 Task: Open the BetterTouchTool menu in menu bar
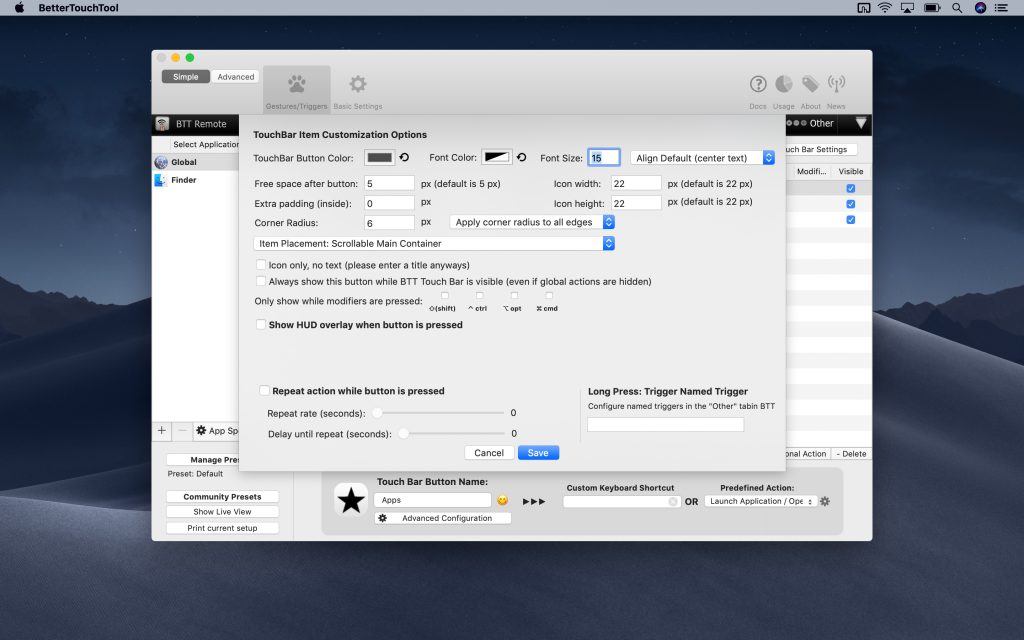coord(78,8)
